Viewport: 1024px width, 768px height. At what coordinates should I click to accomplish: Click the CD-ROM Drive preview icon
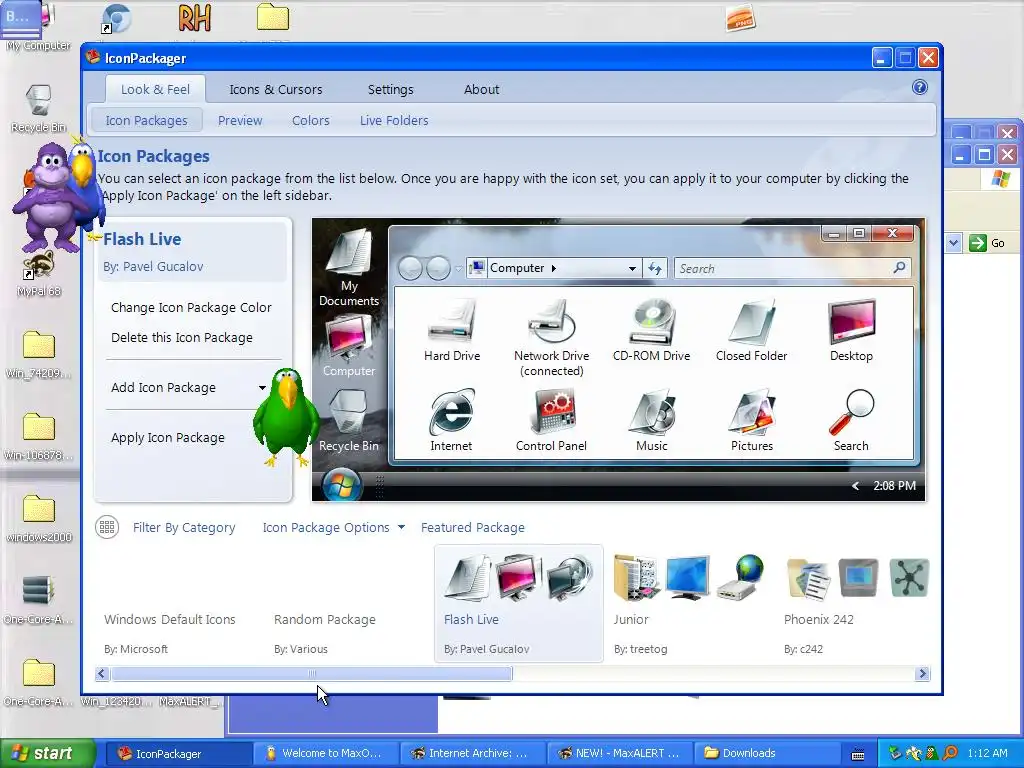click(652, 322)
